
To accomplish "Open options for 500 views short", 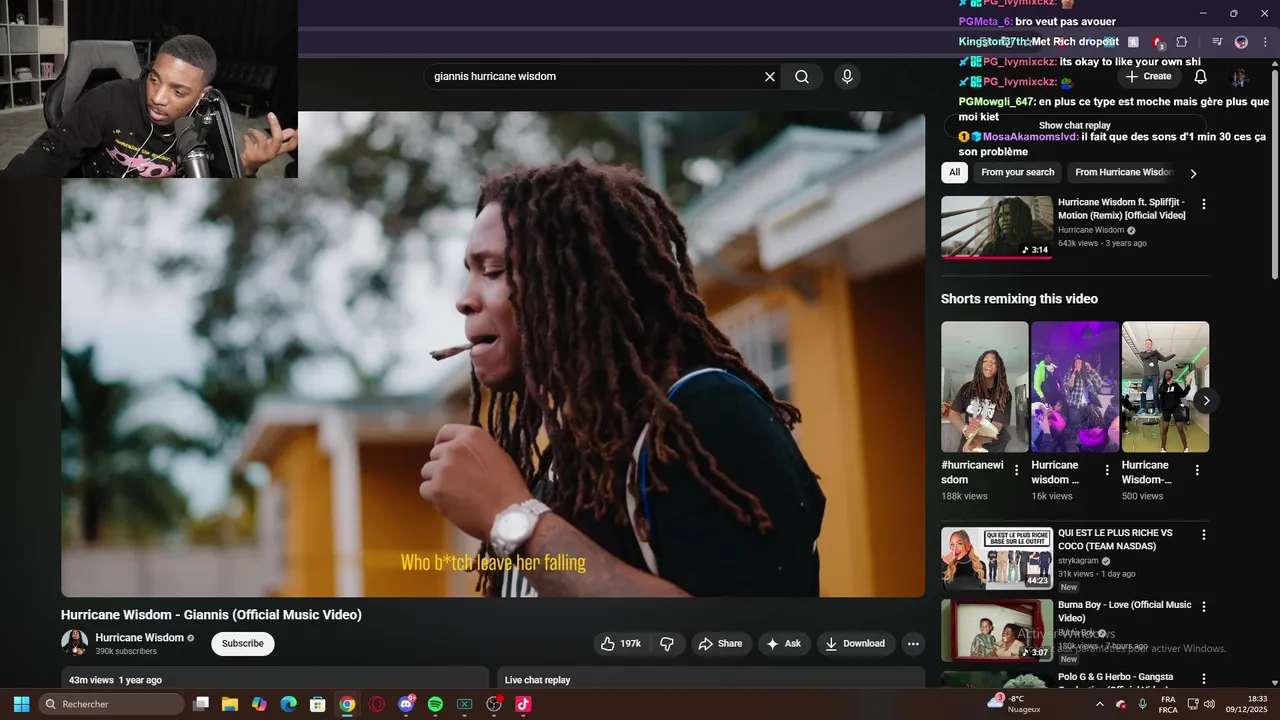I will (1198, 470).
